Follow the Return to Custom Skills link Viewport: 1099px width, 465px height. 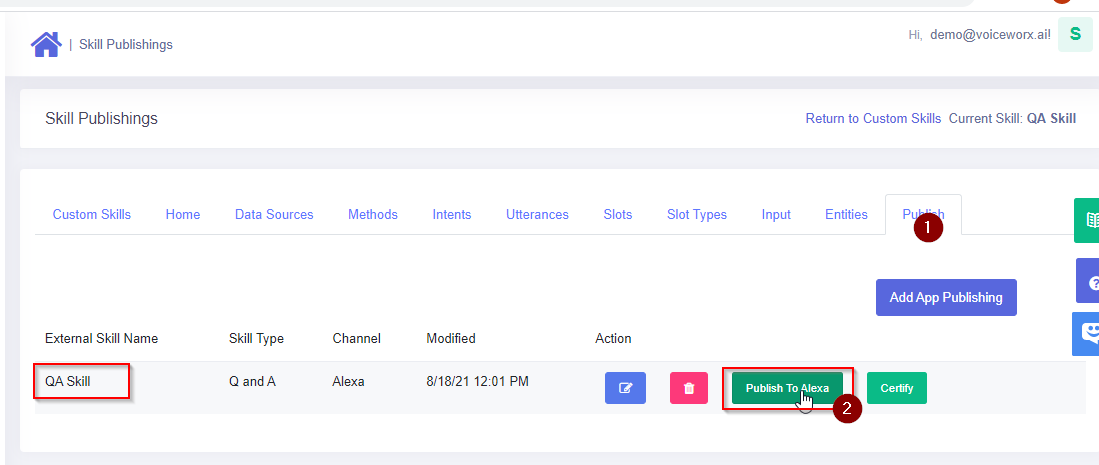pos(873,118)
